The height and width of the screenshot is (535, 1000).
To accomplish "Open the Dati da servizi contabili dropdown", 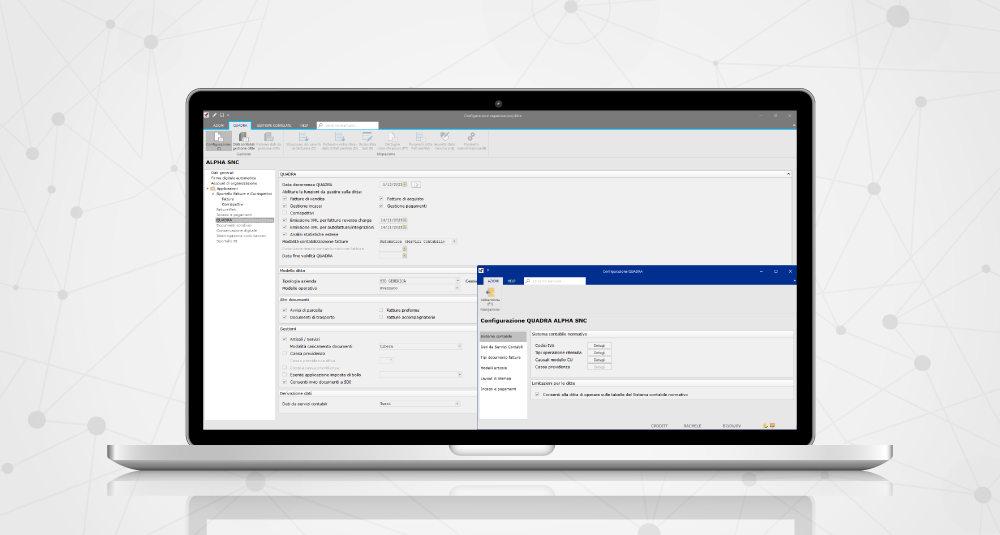I will click(x=456, y=403).
